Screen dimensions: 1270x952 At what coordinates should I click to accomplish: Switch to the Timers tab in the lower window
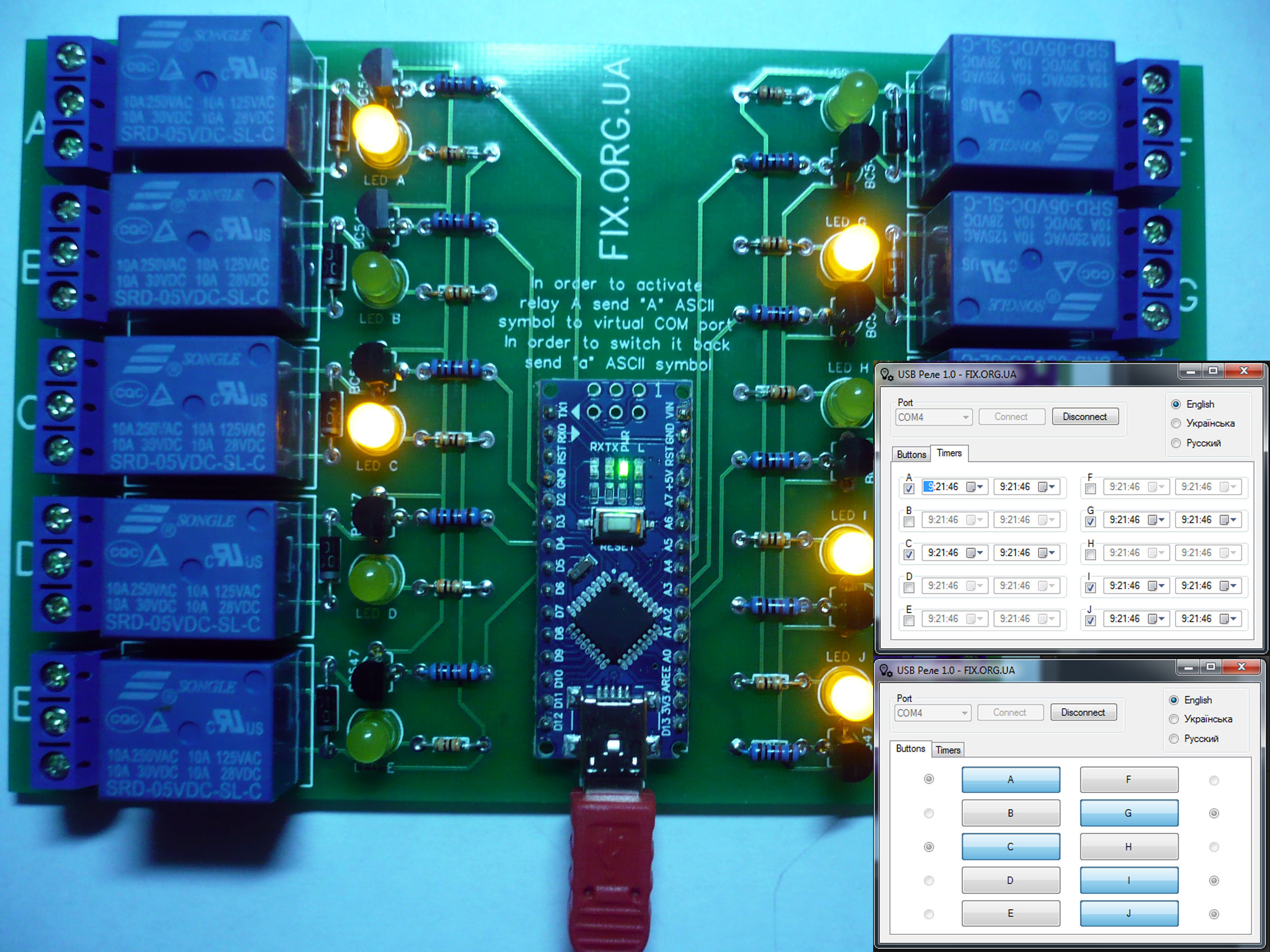pos(948,750)
